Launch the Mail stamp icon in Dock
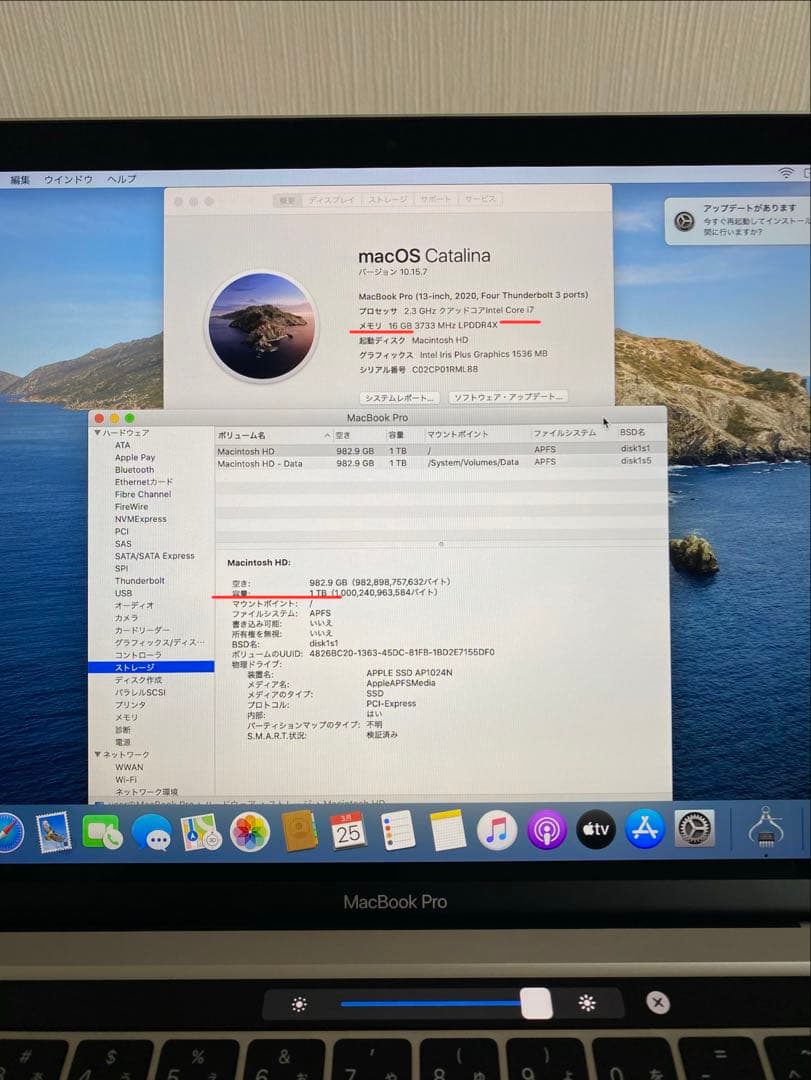Screen dimensions: 811x1080 54,831
